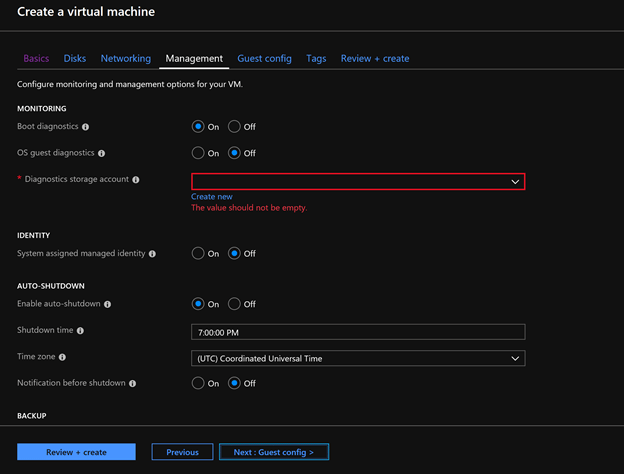This screenshot has width=624, height=474.
Task: Select Off for Notification before shutdown
Action: (x=234, y=383)
